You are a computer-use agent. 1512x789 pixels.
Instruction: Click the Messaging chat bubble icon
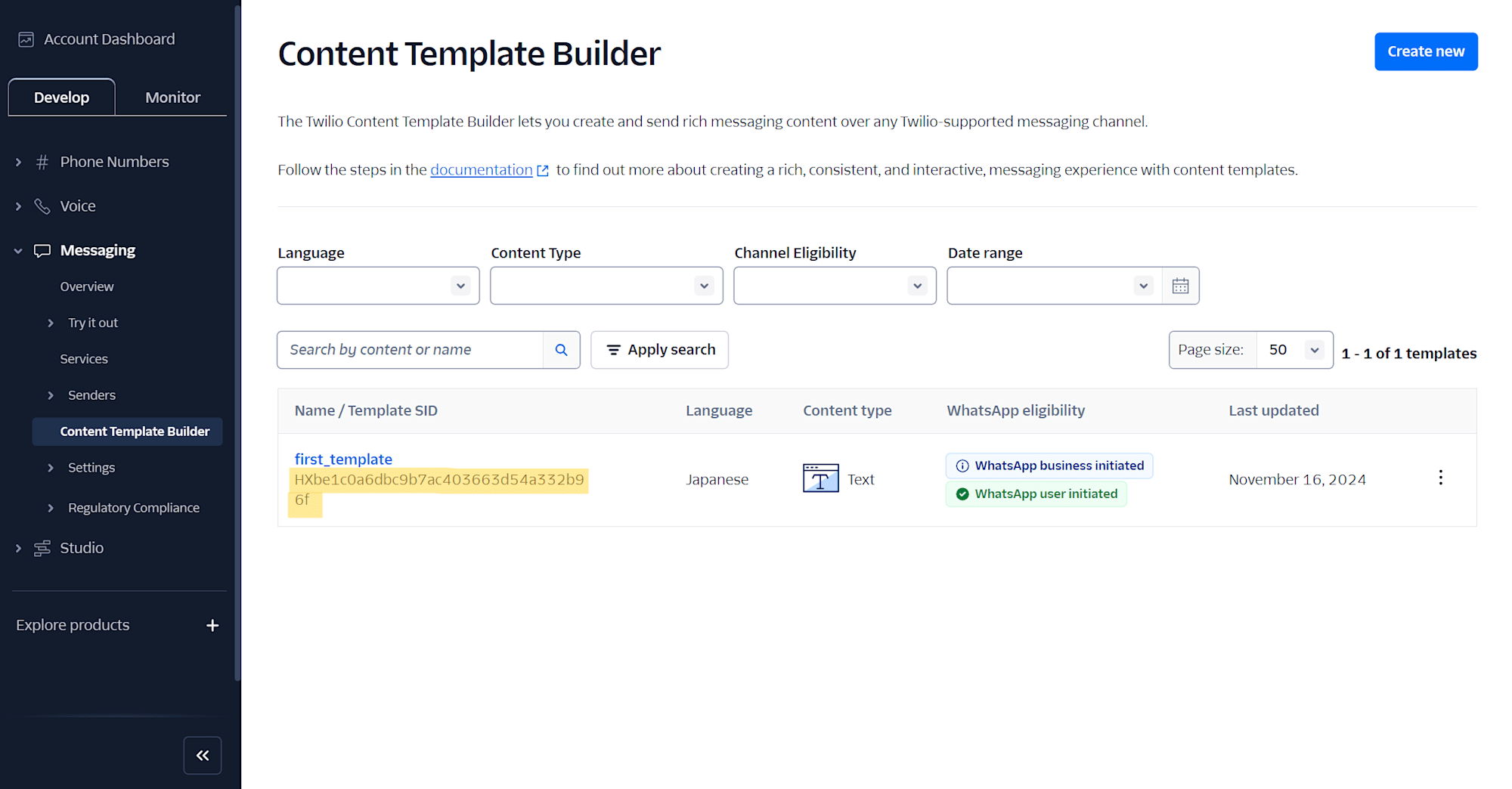[x=42, y=251]
